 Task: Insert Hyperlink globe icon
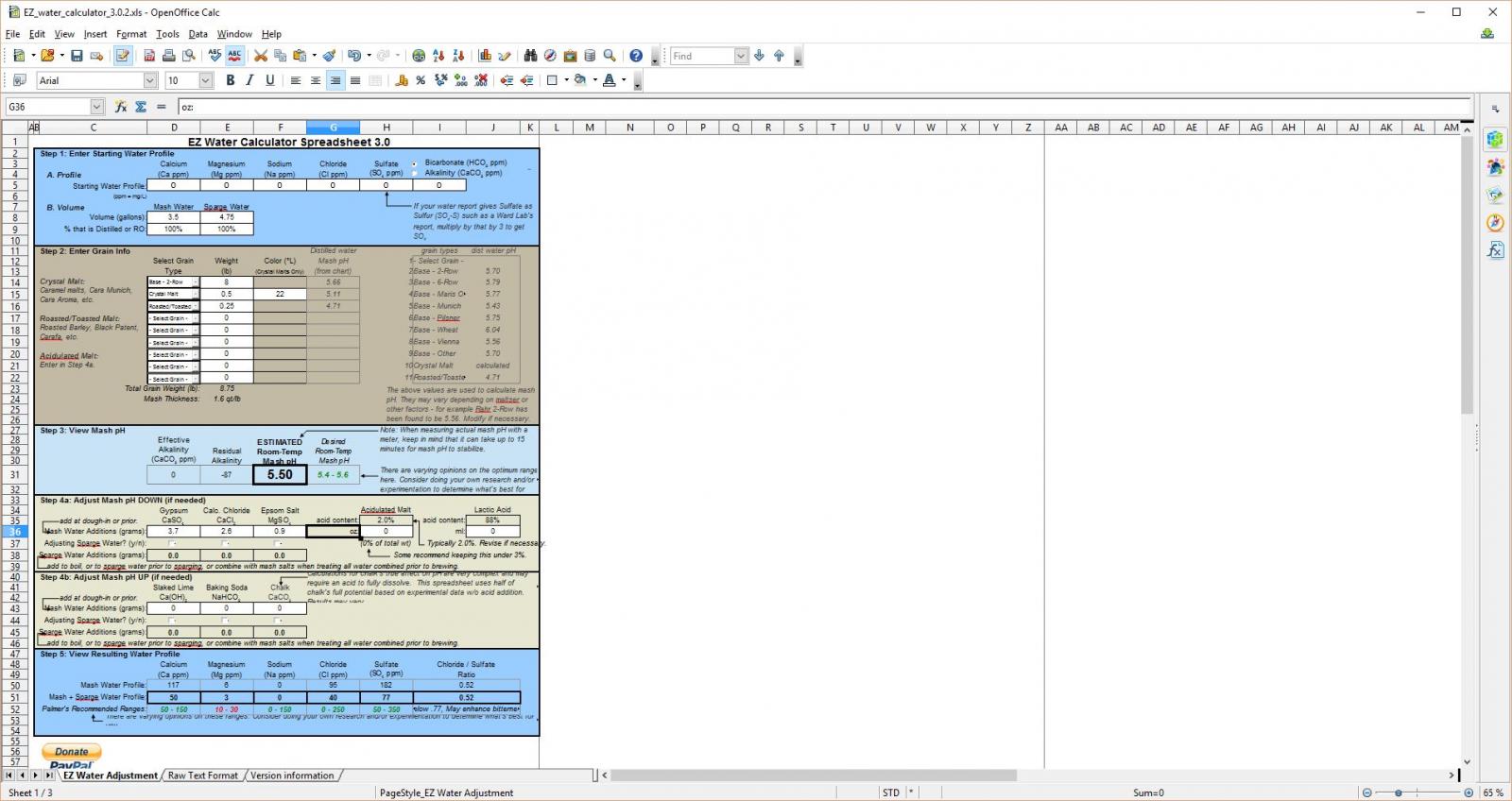[x=419, y=57]
